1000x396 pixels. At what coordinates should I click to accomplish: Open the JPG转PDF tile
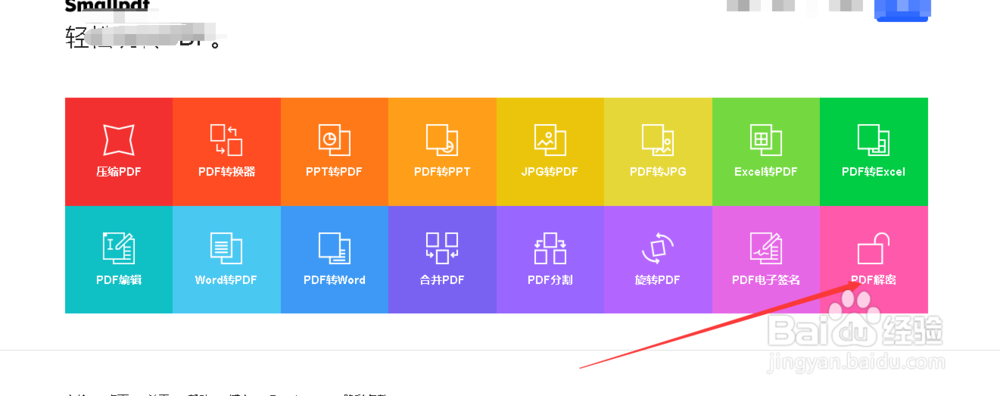tap(550, 152)
